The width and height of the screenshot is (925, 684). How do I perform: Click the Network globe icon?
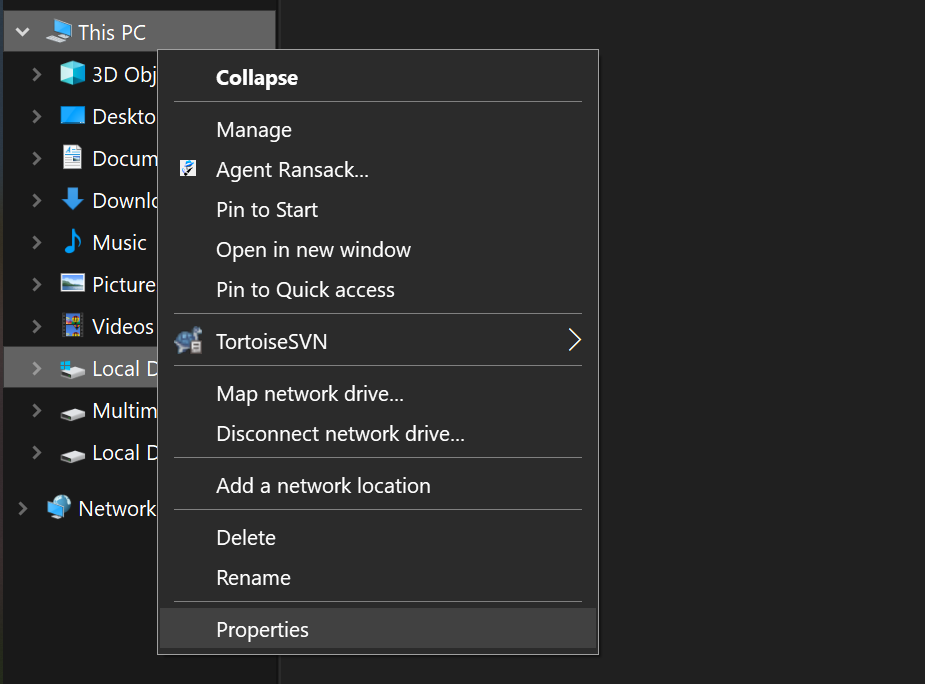[60, 508]
